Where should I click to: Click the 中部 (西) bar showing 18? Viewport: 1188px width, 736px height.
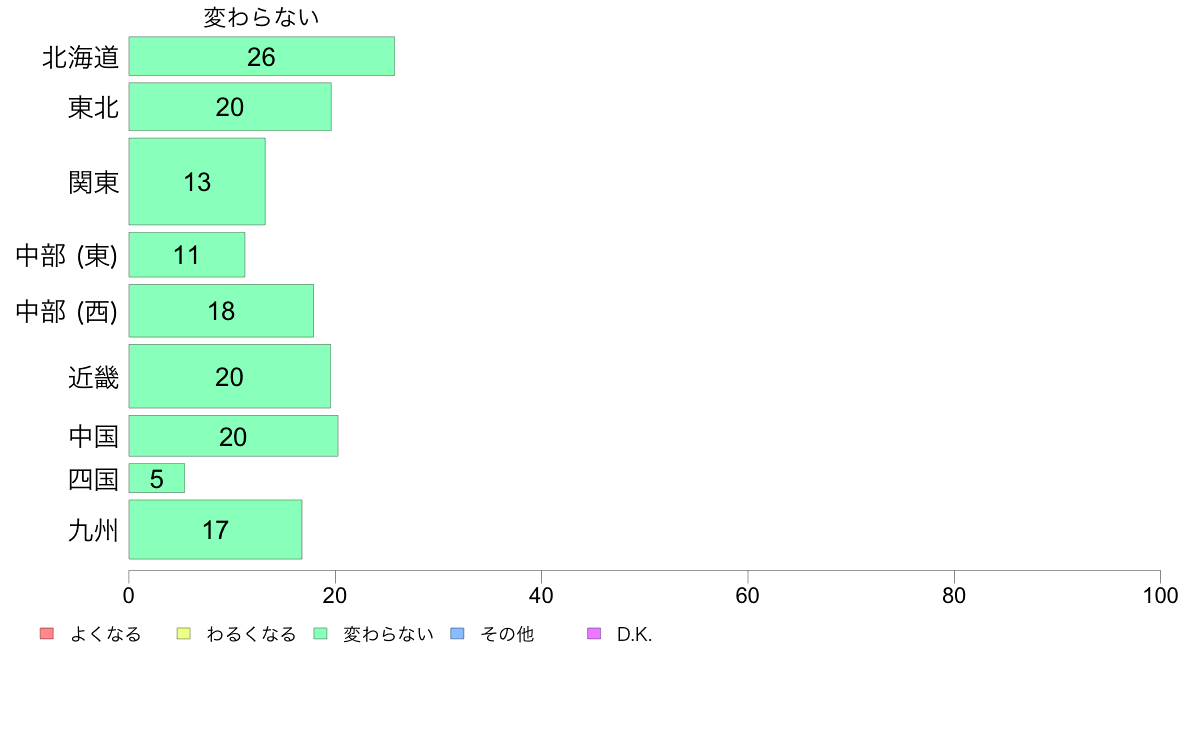pos(221,311)
